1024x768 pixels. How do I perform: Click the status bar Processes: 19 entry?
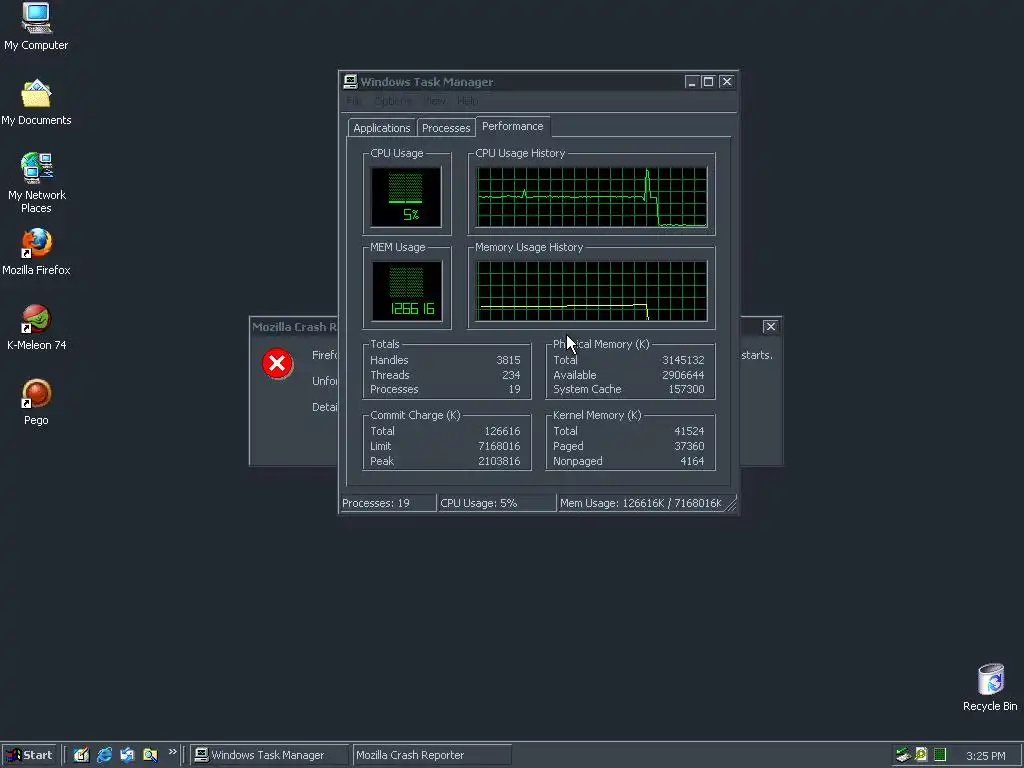[388, 503]
